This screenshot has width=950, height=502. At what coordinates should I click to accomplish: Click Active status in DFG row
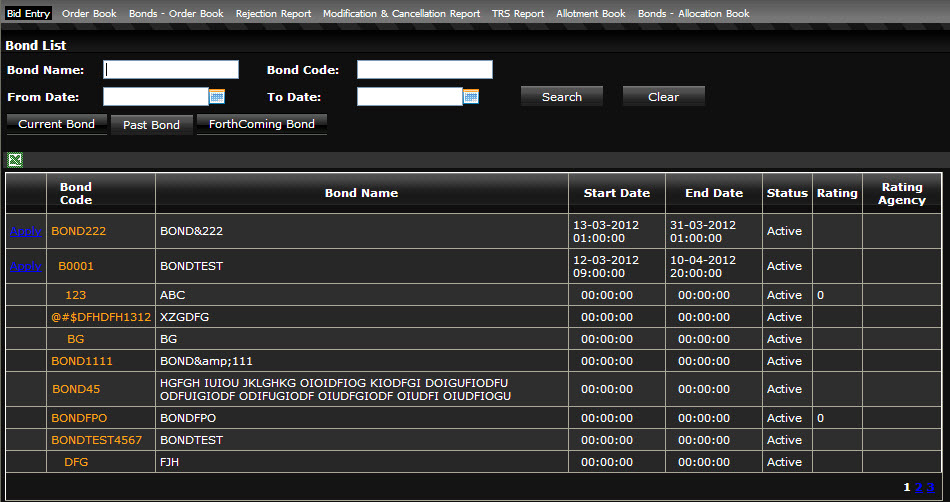[784, 461]
